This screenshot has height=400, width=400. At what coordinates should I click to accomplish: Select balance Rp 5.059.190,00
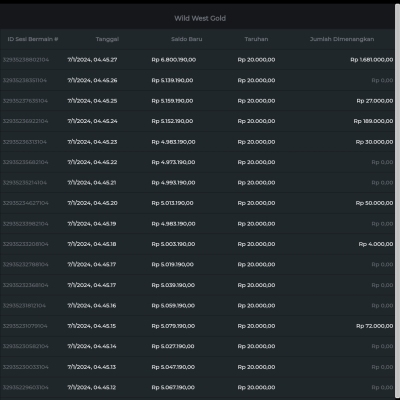173,306
